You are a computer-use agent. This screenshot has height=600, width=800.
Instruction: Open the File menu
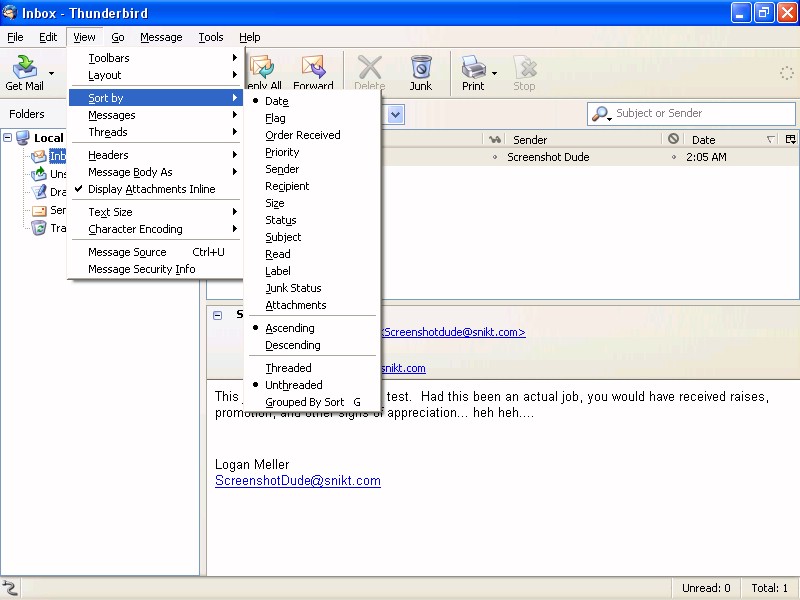15,37
